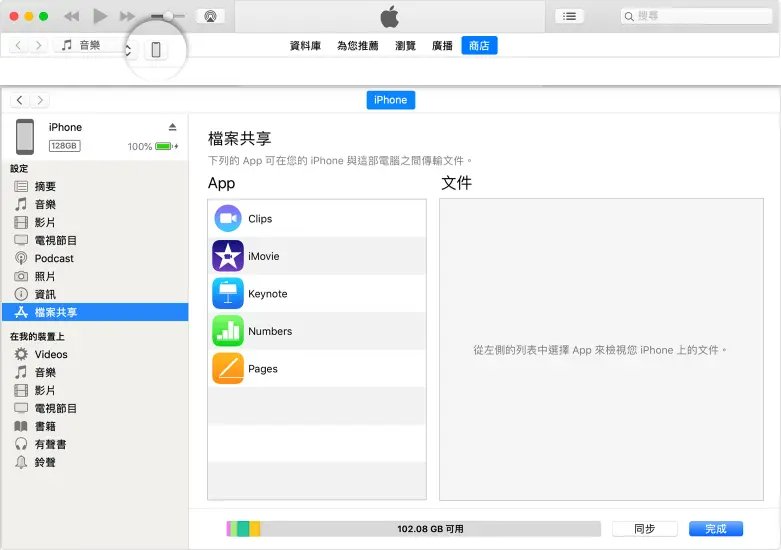Select 檔案共享 in sidebar
This screenshot has width=781, height=550.
tap(95, 312)
